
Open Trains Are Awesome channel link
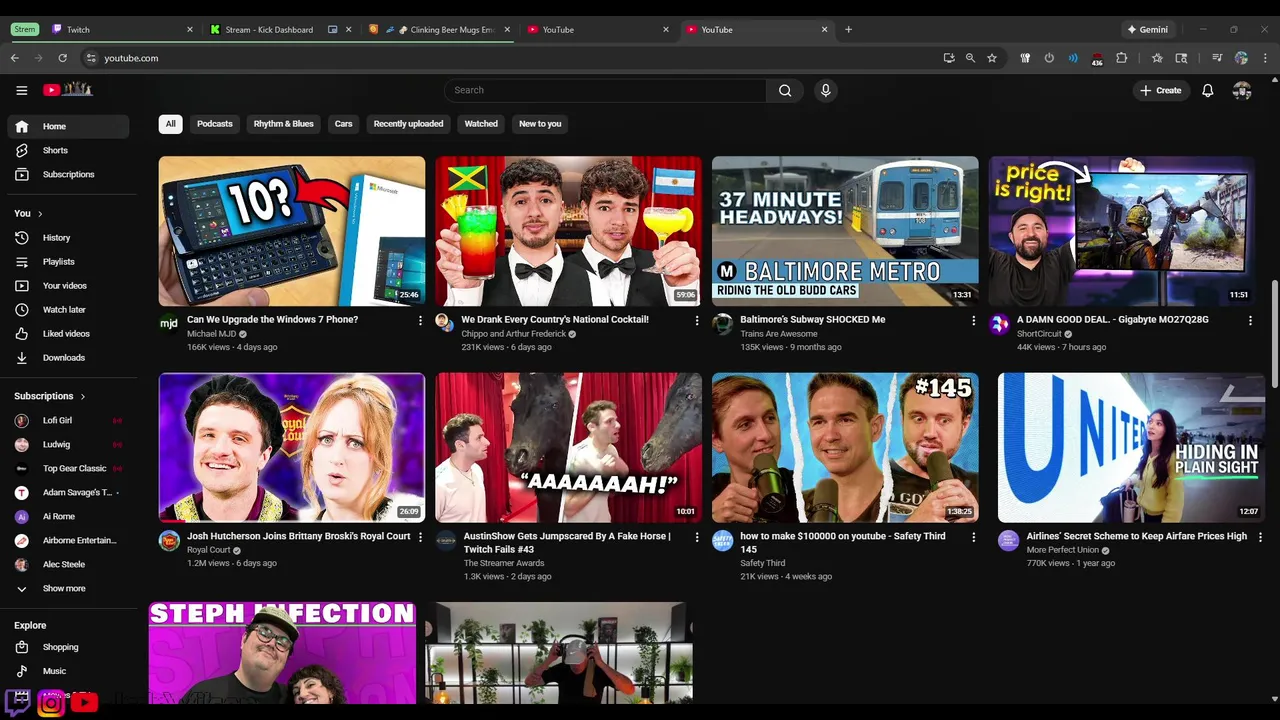[779, 334]
